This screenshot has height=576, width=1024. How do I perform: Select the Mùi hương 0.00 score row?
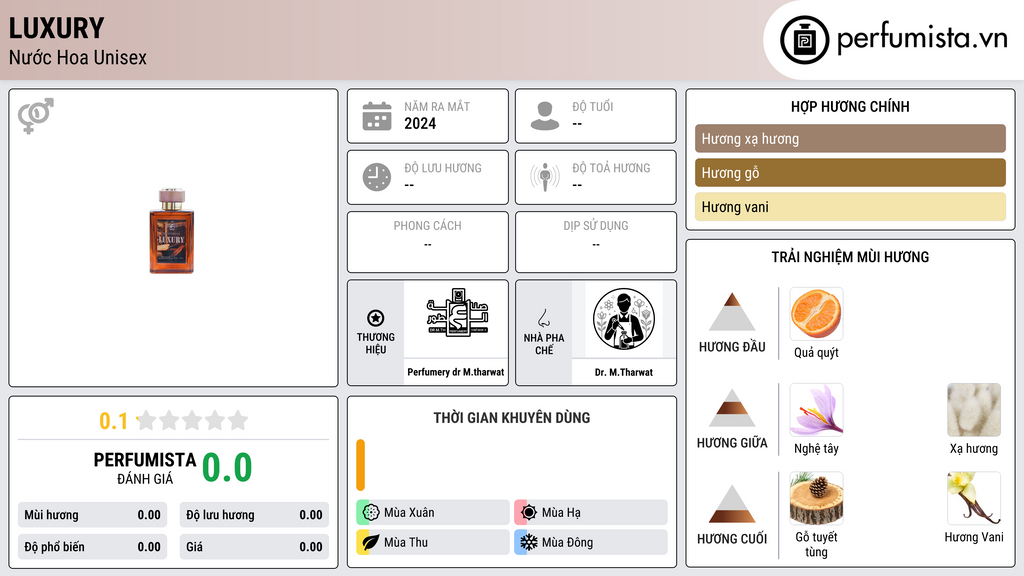coord(92,515)
